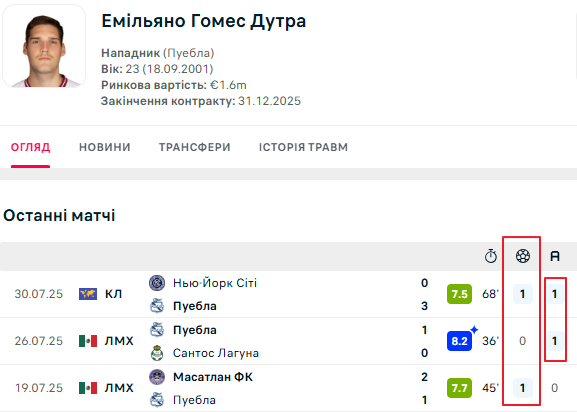Screen dimensions: 577x412
Task: Click the stopwatch minutes column icon
Action: point(491,256)
